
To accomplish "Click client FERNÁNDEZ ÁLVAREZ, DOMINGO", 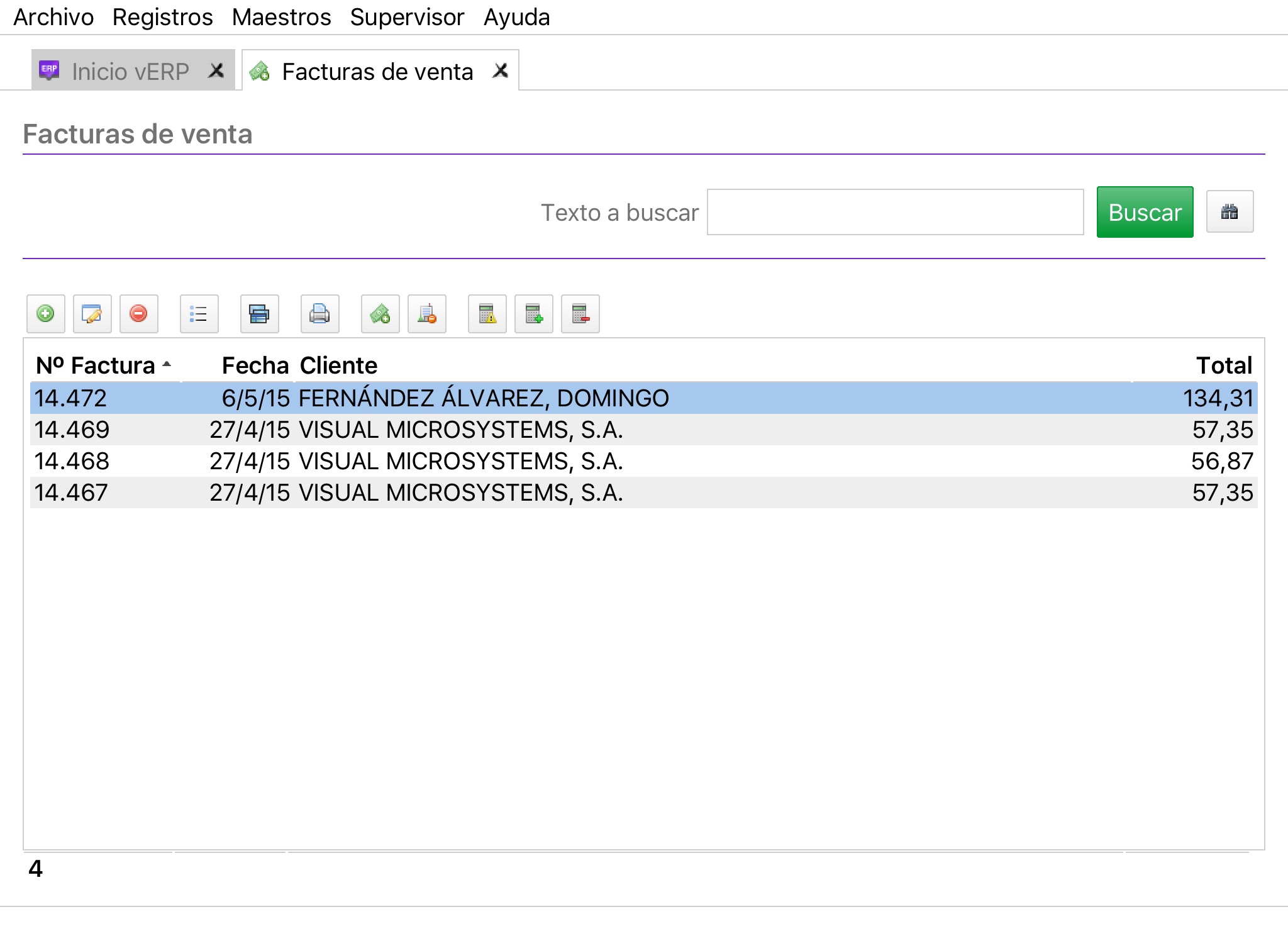I will pyautogui.click(x=484, y=398).
